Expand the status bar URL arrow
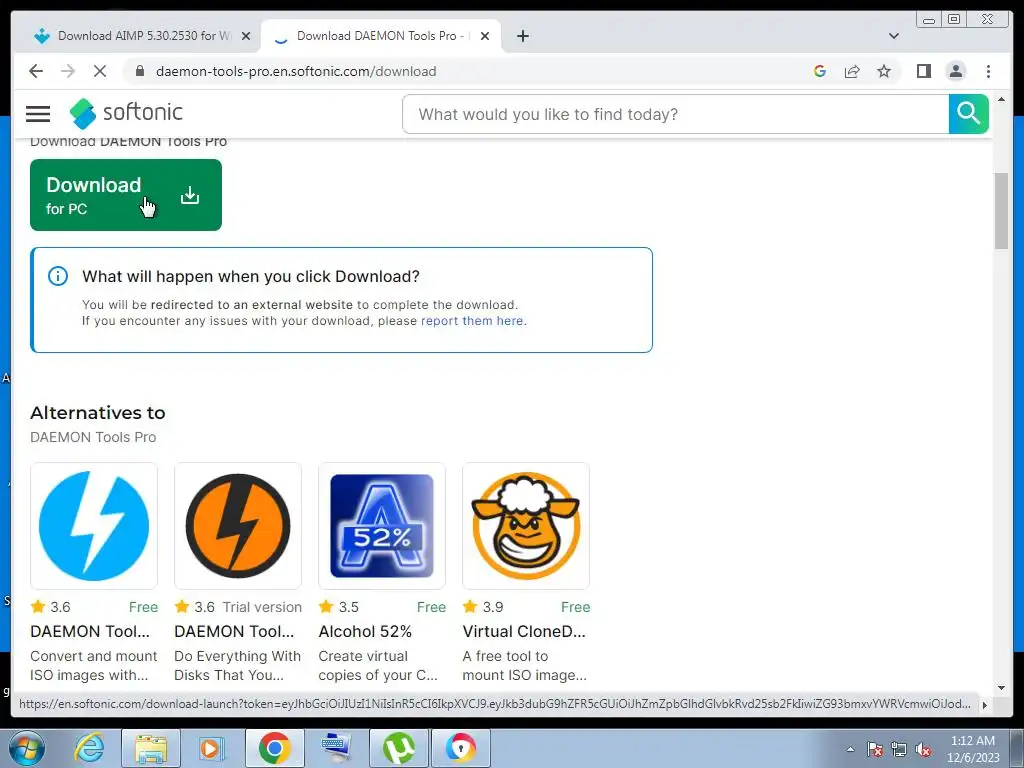1024x768 pixels. [x=985, y=705]
